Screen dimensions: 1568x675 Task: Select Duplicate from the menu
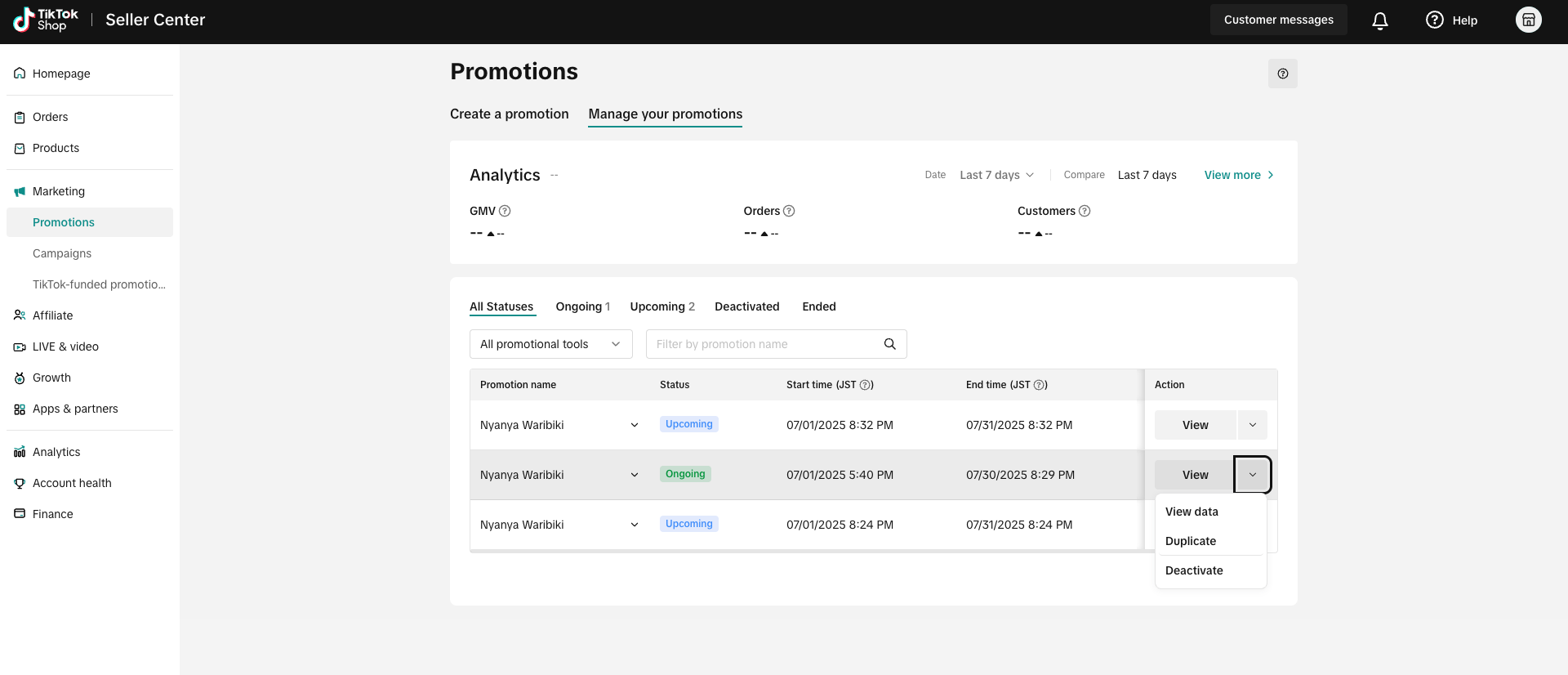click(x=1211, y=541)
